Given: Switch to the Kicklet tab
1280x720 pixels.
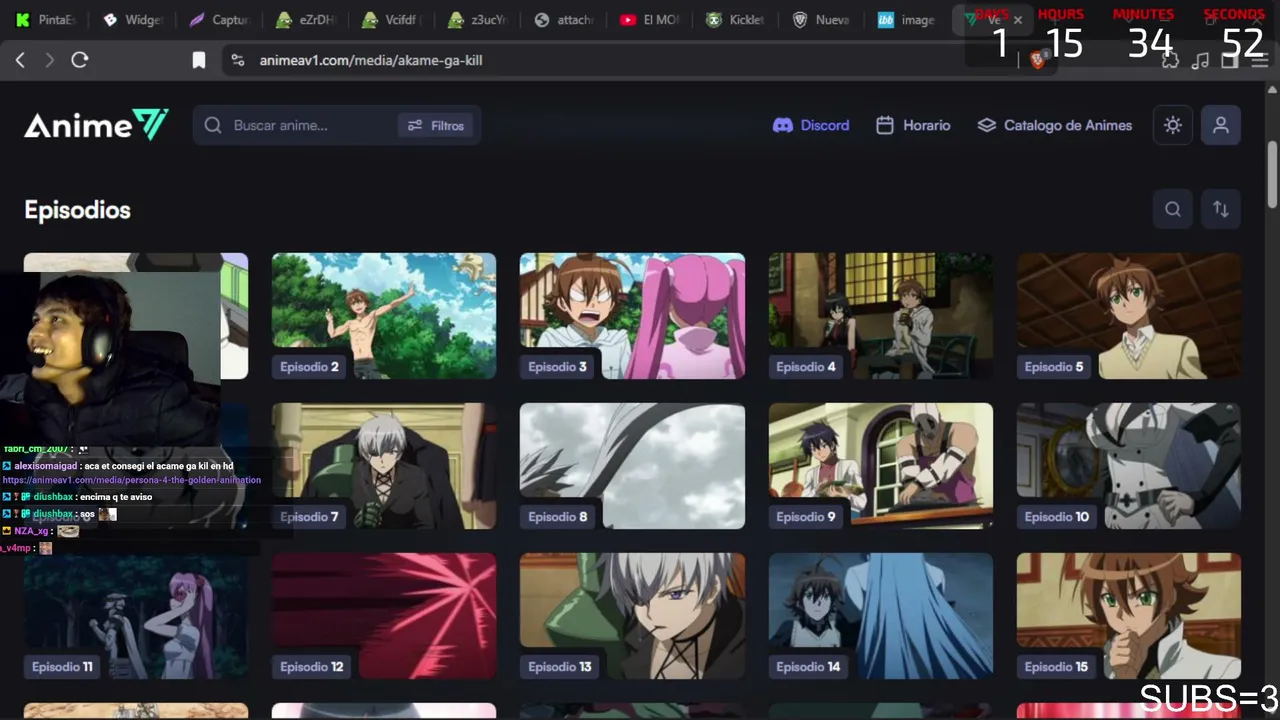Looking at the screenshot, I should (737, 19).
